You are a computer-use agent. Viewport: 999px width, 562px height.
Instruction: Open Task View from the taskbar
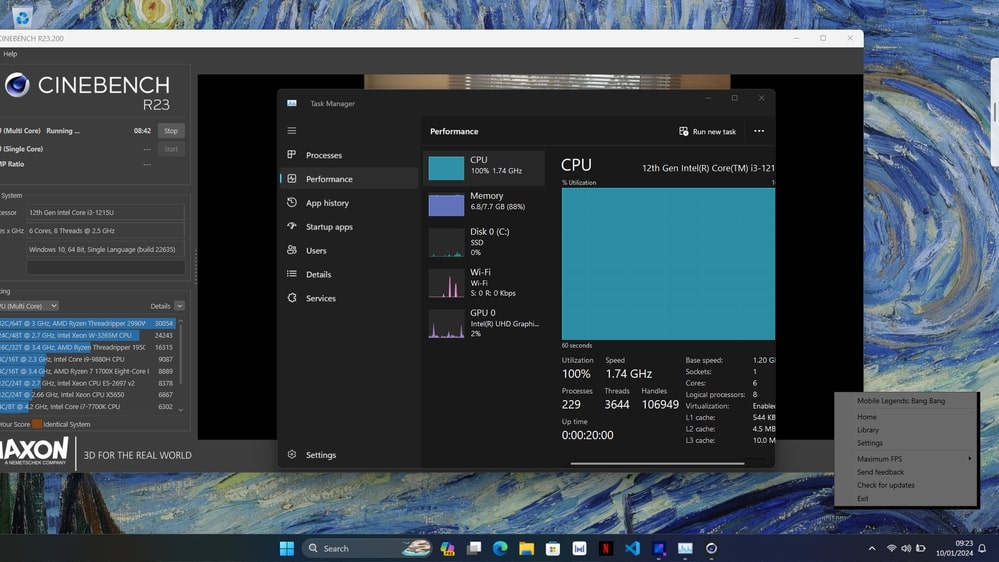pos(474,548)
